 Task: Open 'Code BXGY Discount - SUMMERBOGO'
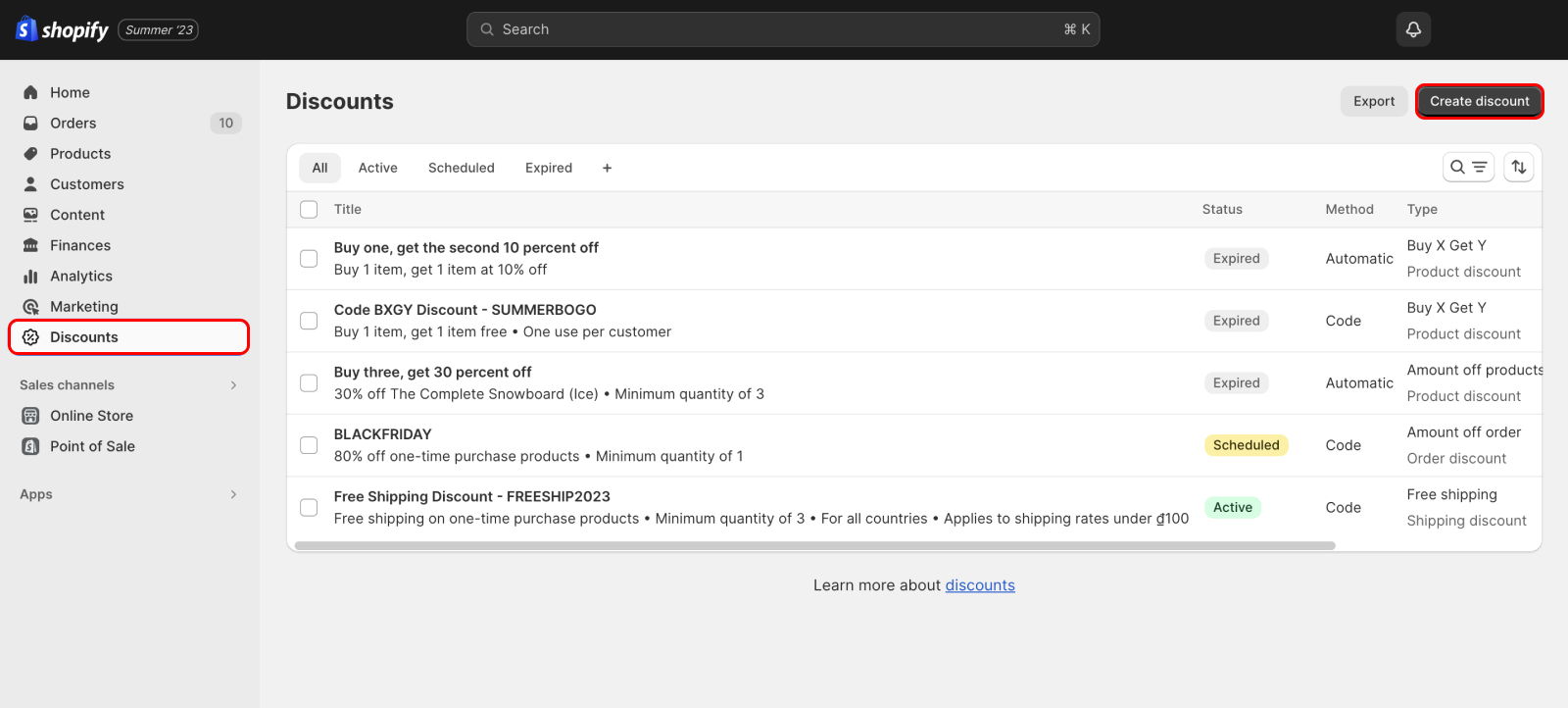(465, 309)
